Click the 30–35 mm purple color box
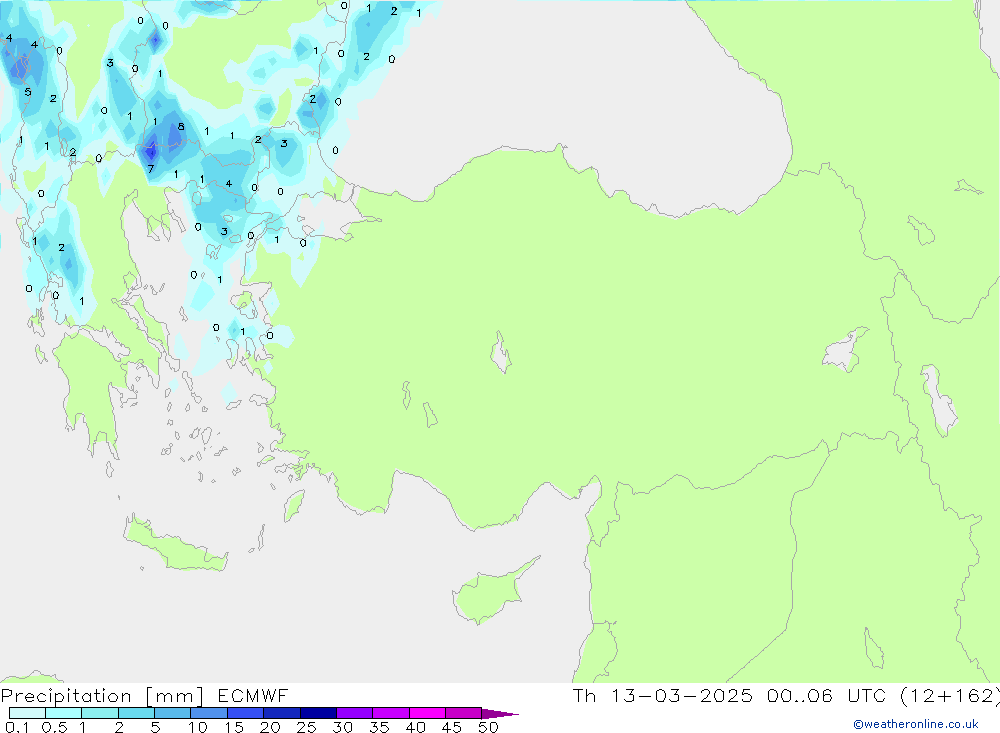 pos(354,713)
